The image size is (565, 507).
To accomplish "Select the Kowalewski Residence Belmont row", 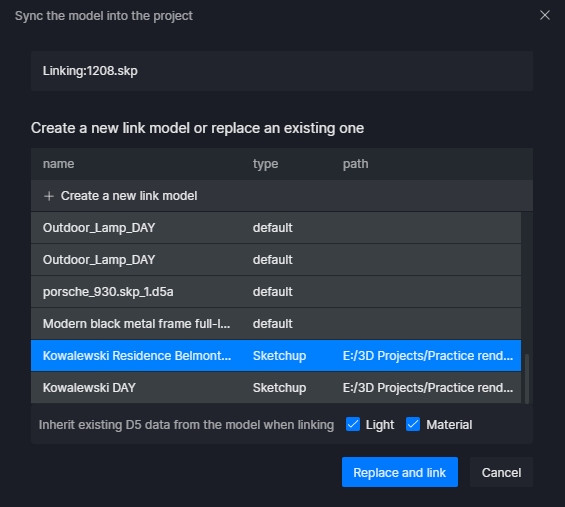I will (276, 356).
